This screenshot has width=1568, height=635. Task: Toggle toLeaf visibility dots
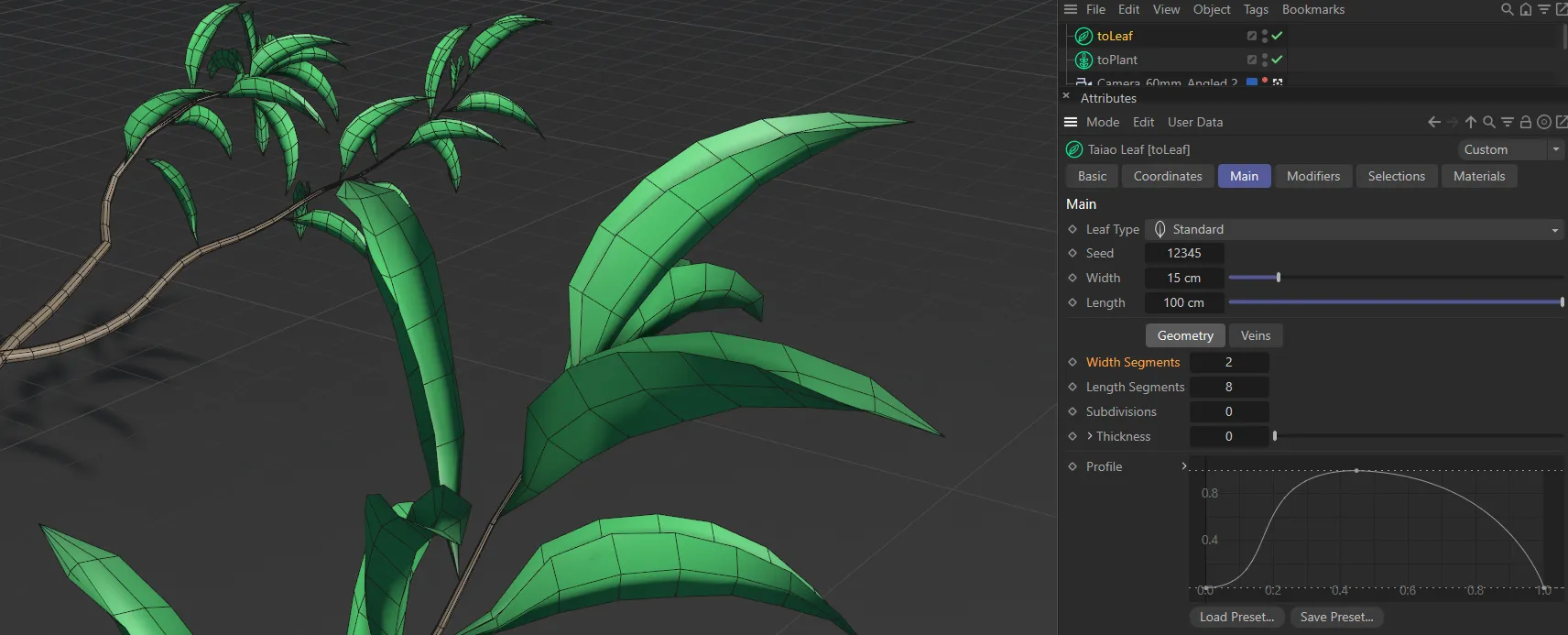tap(1265, 36)
